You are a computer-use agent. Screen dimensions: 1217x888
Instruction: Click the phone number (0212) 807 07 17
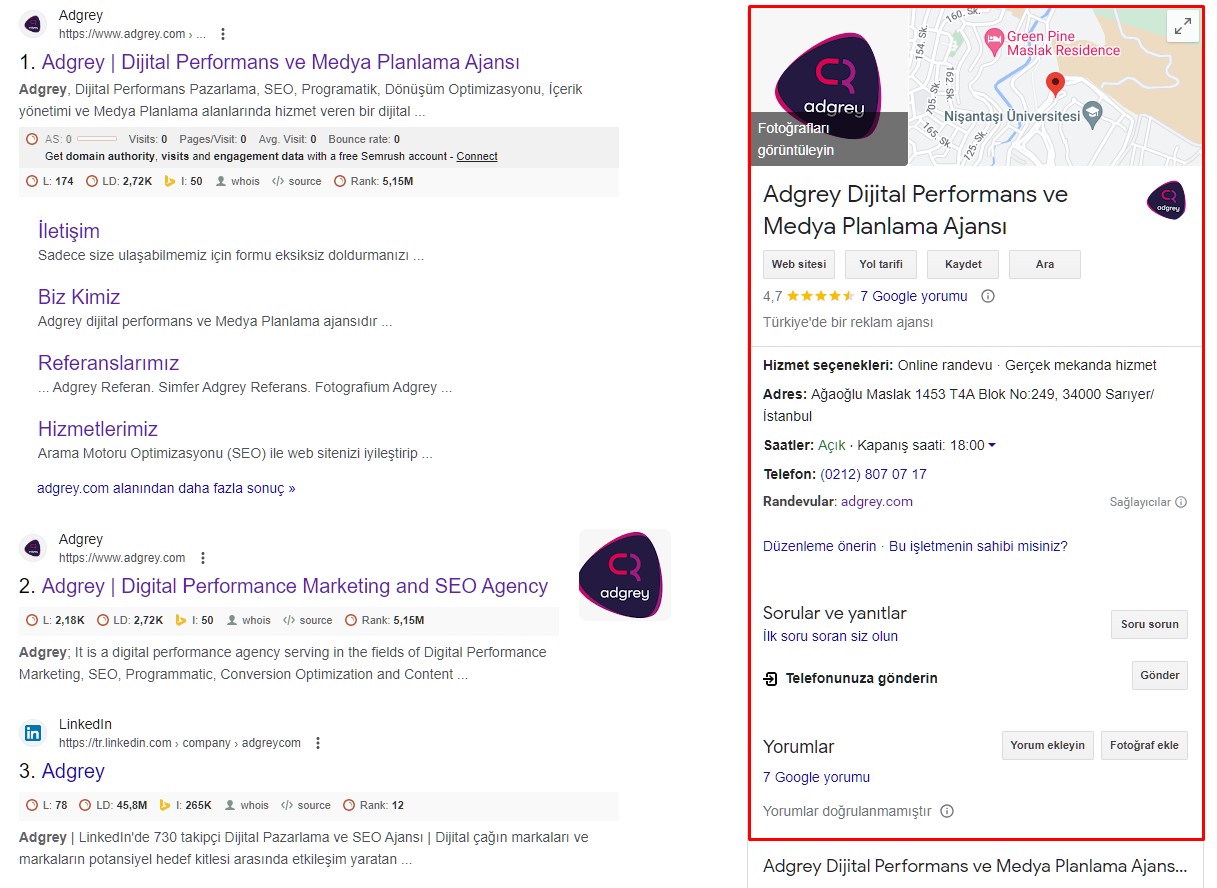pos(873,474)
